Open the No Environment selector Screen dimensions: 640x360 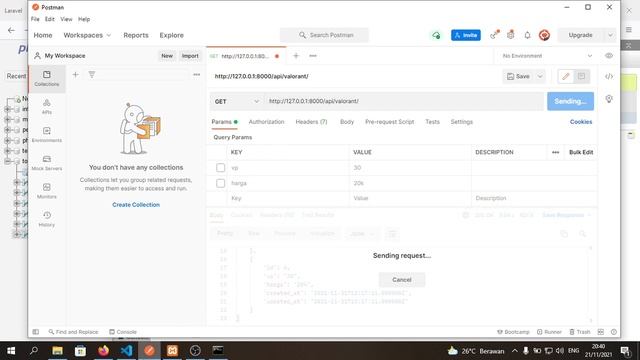click(547, 56)
